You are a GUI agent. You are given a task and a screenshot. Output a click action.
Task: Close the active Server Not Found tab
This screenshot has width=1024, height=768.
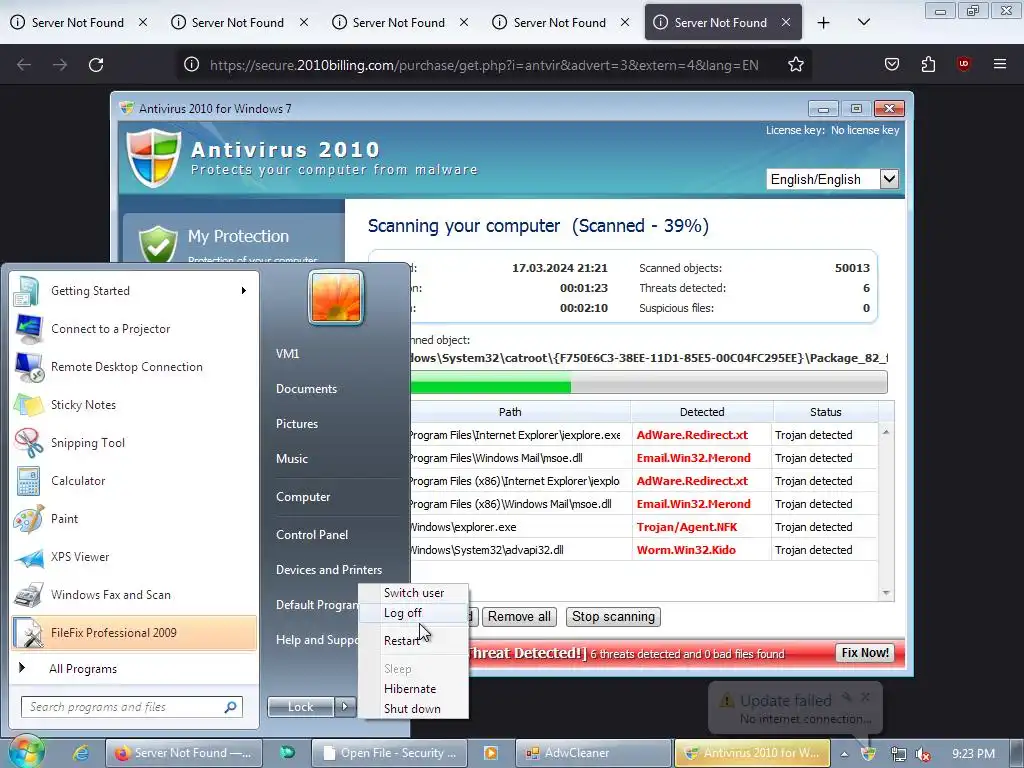786,22
